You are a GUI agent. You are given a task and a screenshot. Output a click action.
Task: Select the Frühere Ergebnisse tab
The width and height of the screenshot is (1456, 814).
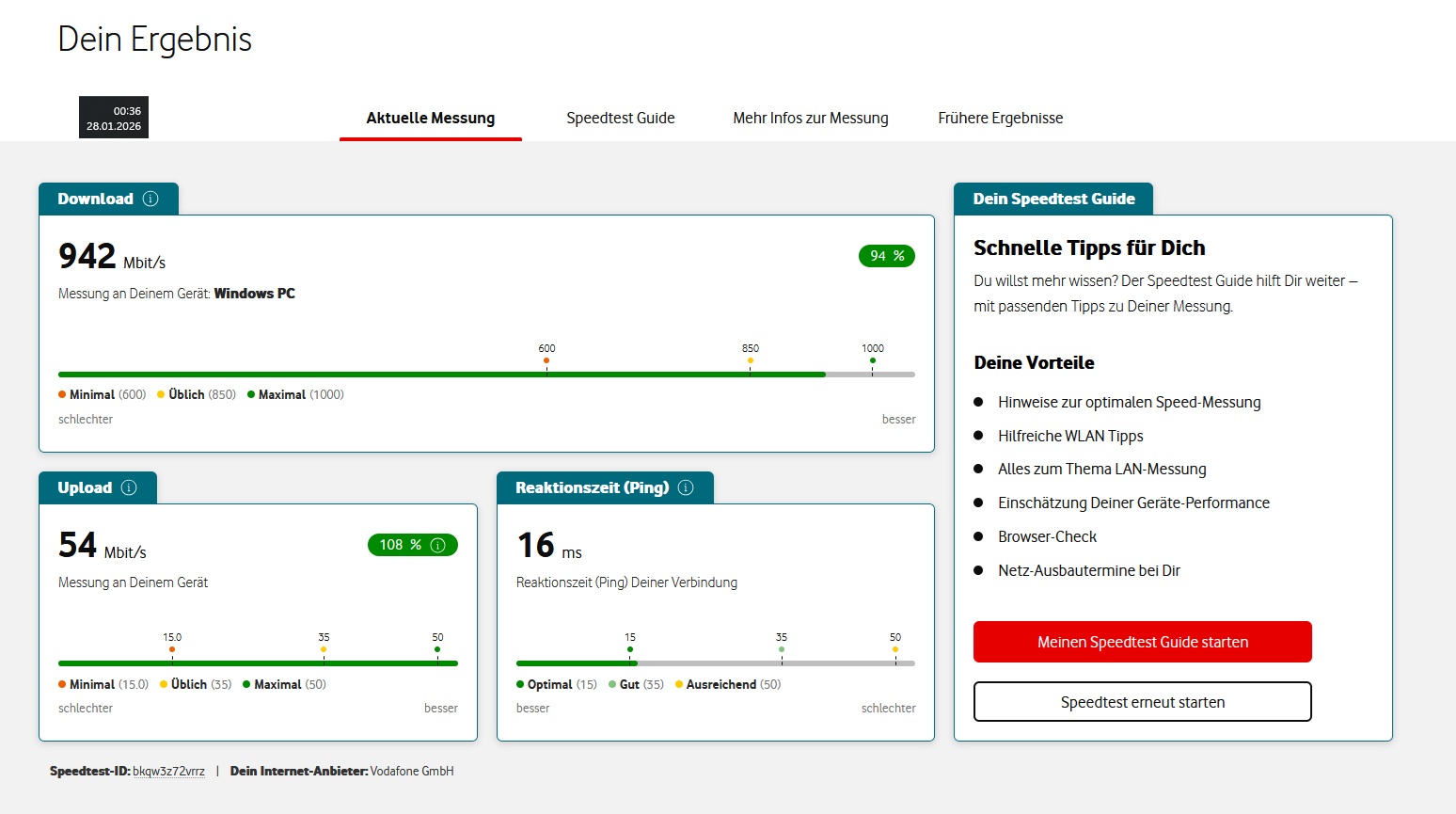[x=1001, y=119]
